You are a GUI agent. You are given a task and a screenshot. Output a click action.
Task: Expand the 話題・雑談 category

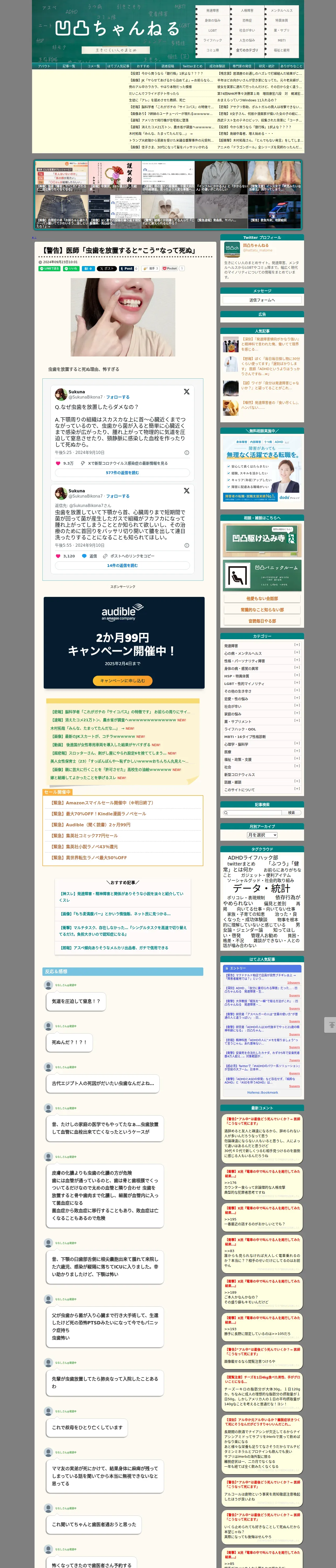click(297, 781)
